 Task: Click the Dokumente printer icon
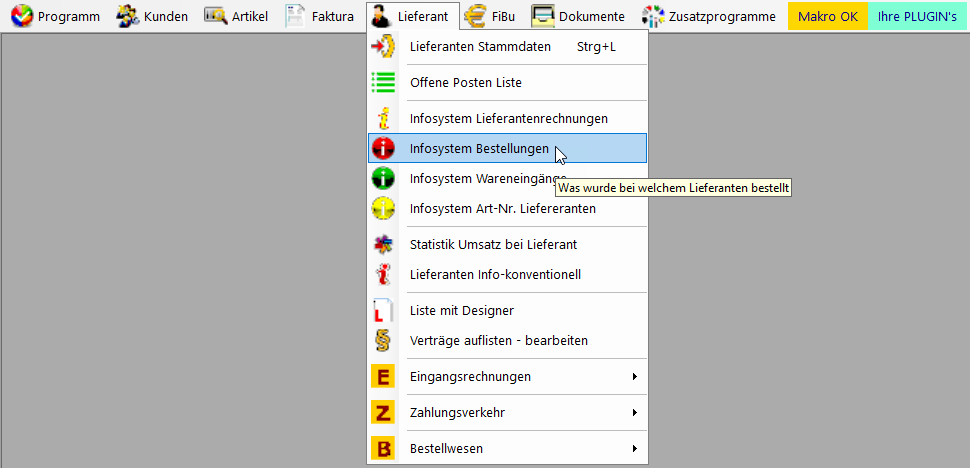(543, 17)
